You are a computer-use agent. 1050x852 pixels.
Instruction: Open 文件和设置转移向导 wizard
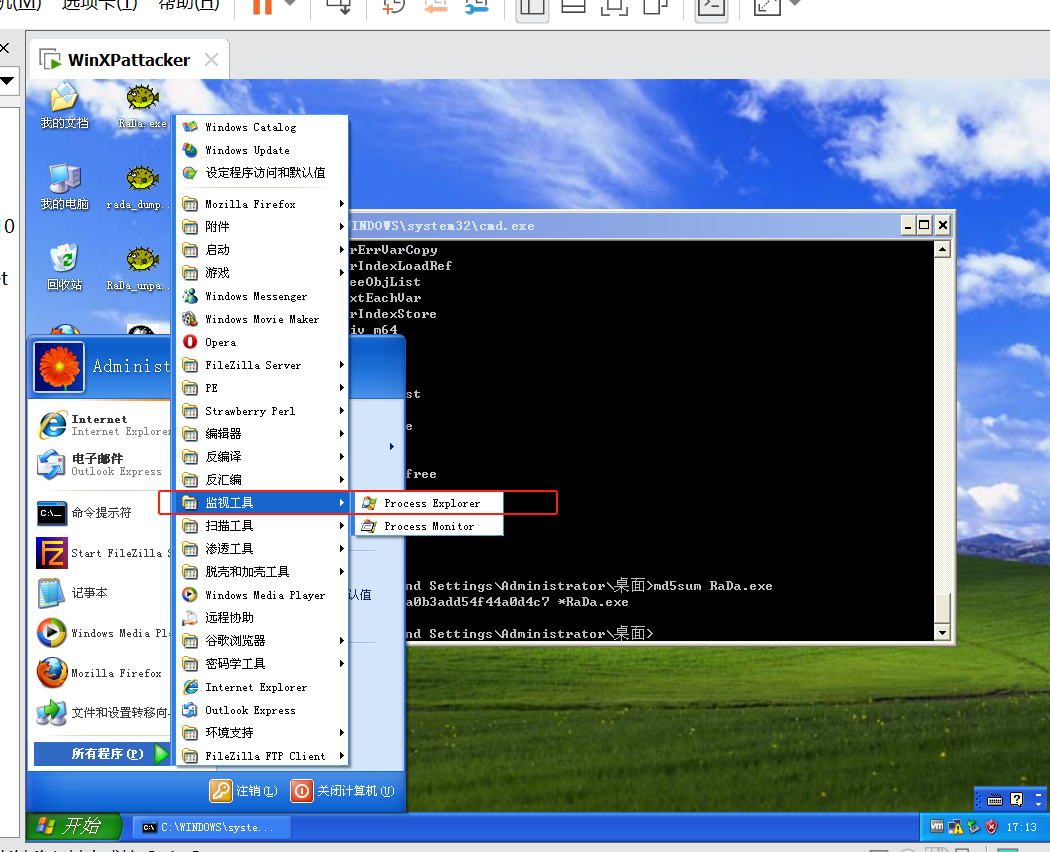[x=102, y=713]
